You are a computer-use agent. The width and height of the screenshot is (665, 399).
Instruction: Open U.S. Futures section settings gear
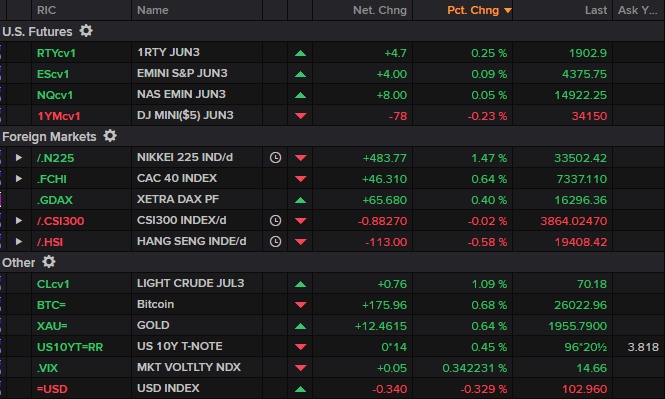click(x=86, y=31)
